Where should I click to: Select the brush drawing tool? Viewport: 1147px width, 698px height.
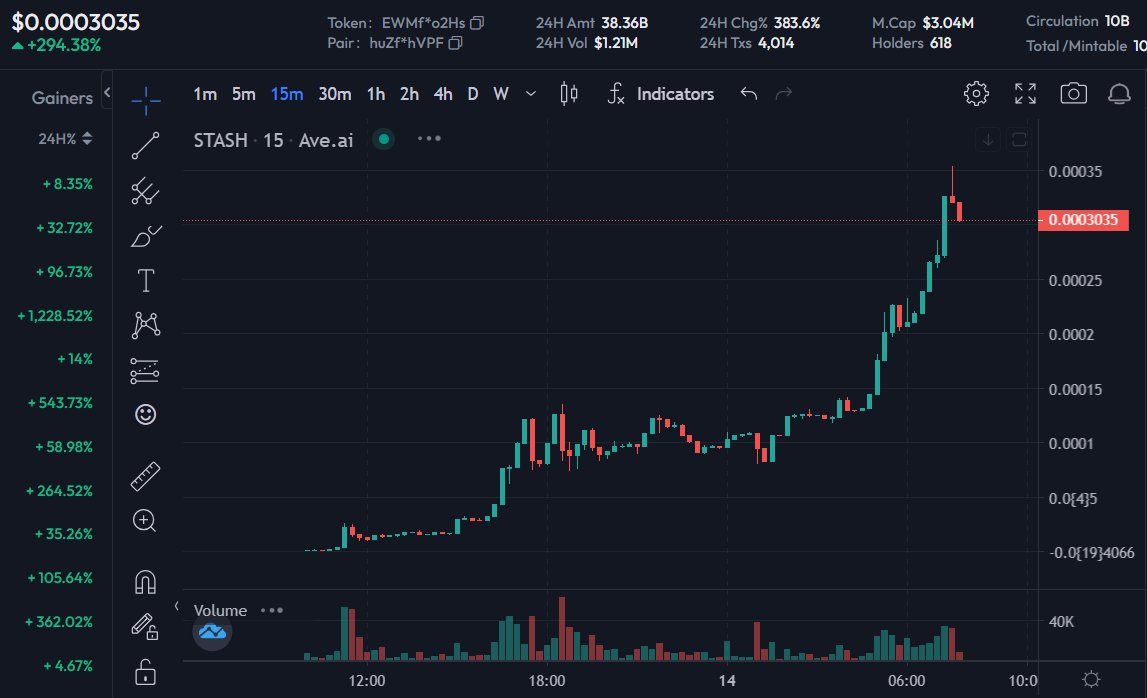[x=146, y=236]
